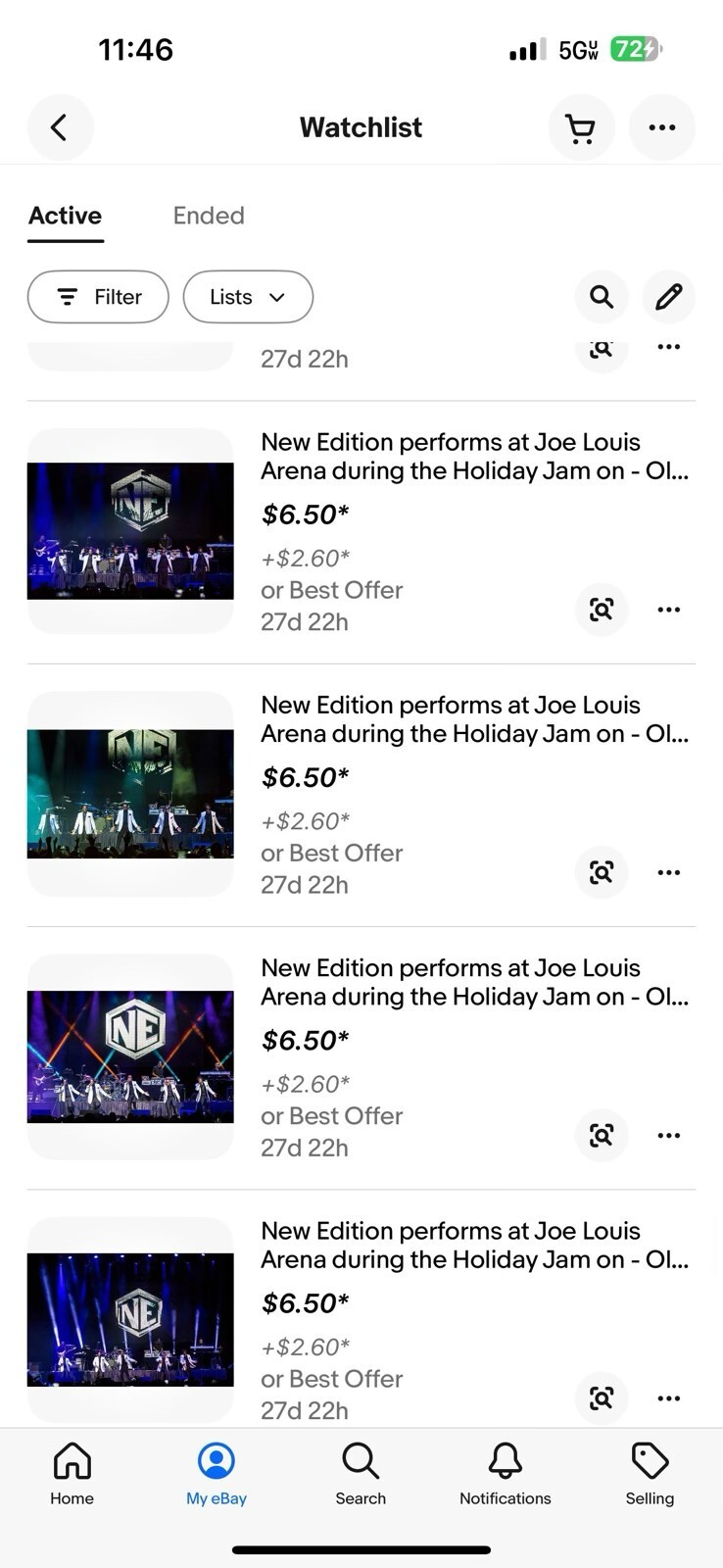This screenshot has height=1568, width=723.
Task: Open second New Edition listing title
Action: pyautogui.click(x=475, y=719)
